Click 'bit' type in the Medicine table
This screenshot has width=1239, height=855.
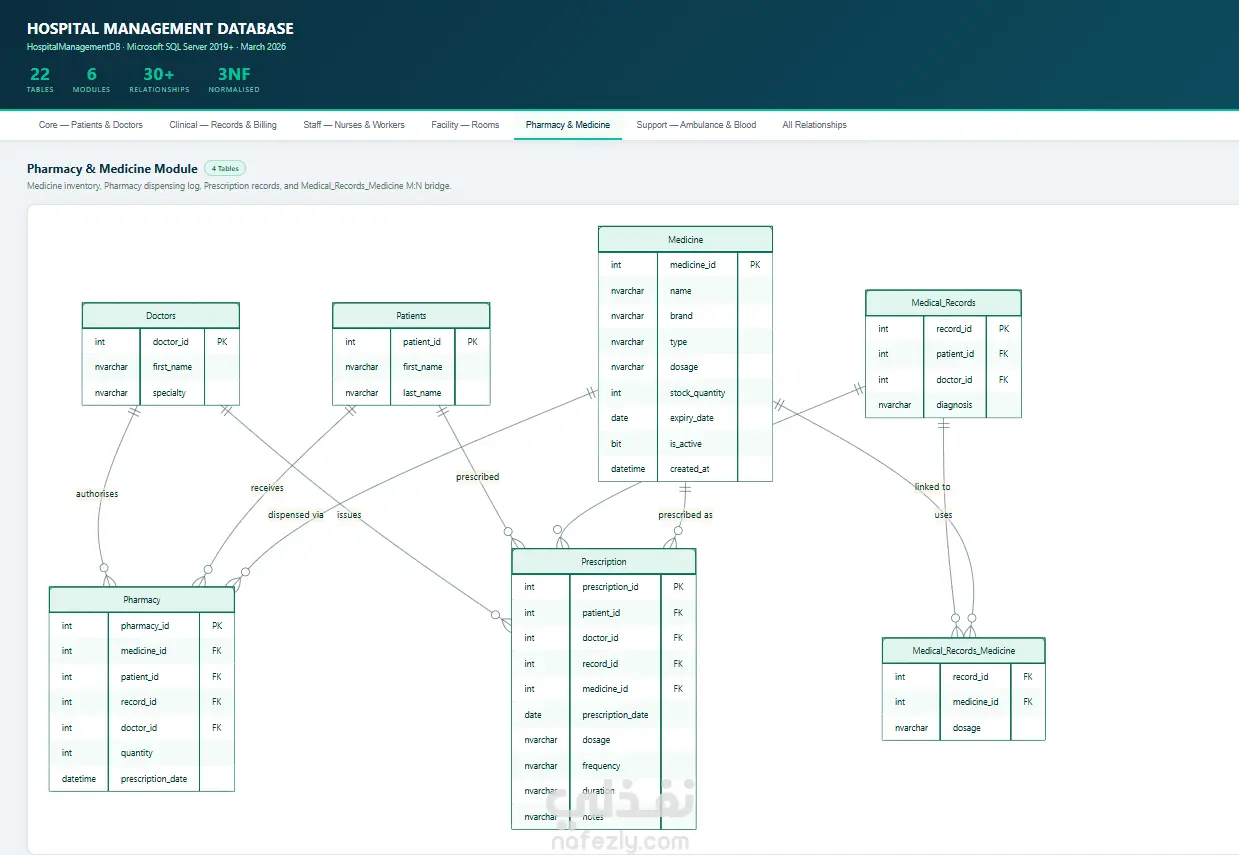(616, 444)
